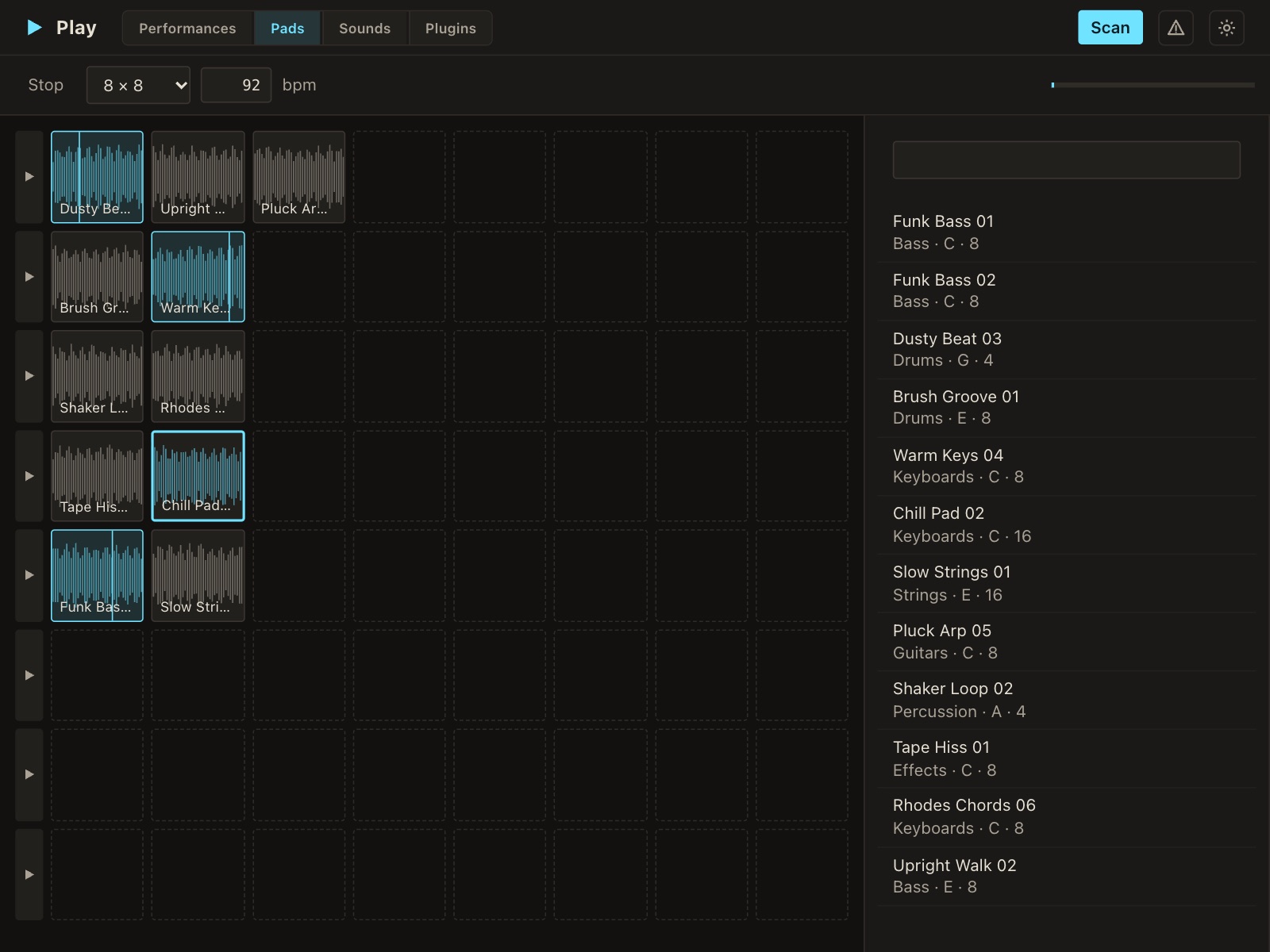Toggle the Chill Pad pad
Image resolution: width=1270 pixels, height=952 pixels.
[198, 476]
